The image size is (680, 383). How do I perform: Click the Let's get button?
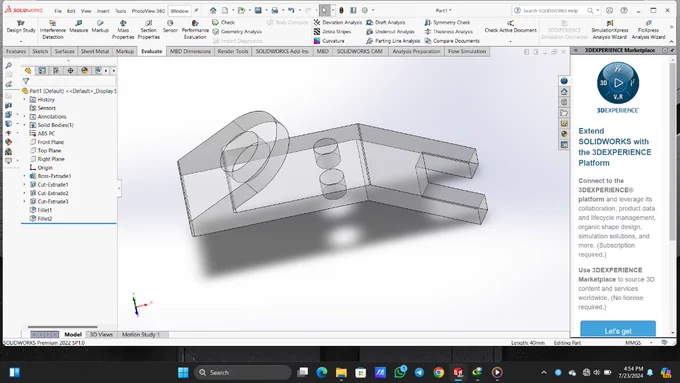coord(618,329)
